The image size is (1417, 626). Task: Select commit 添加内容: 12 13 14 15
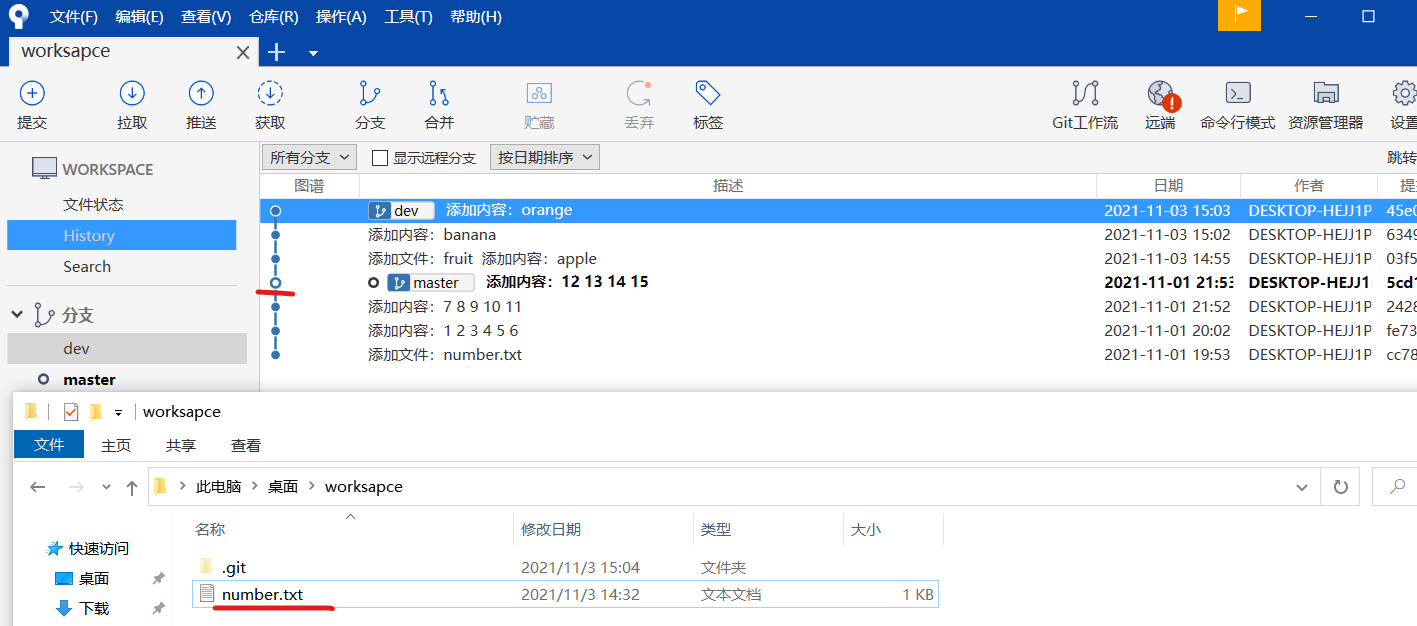tap(838, 282)
